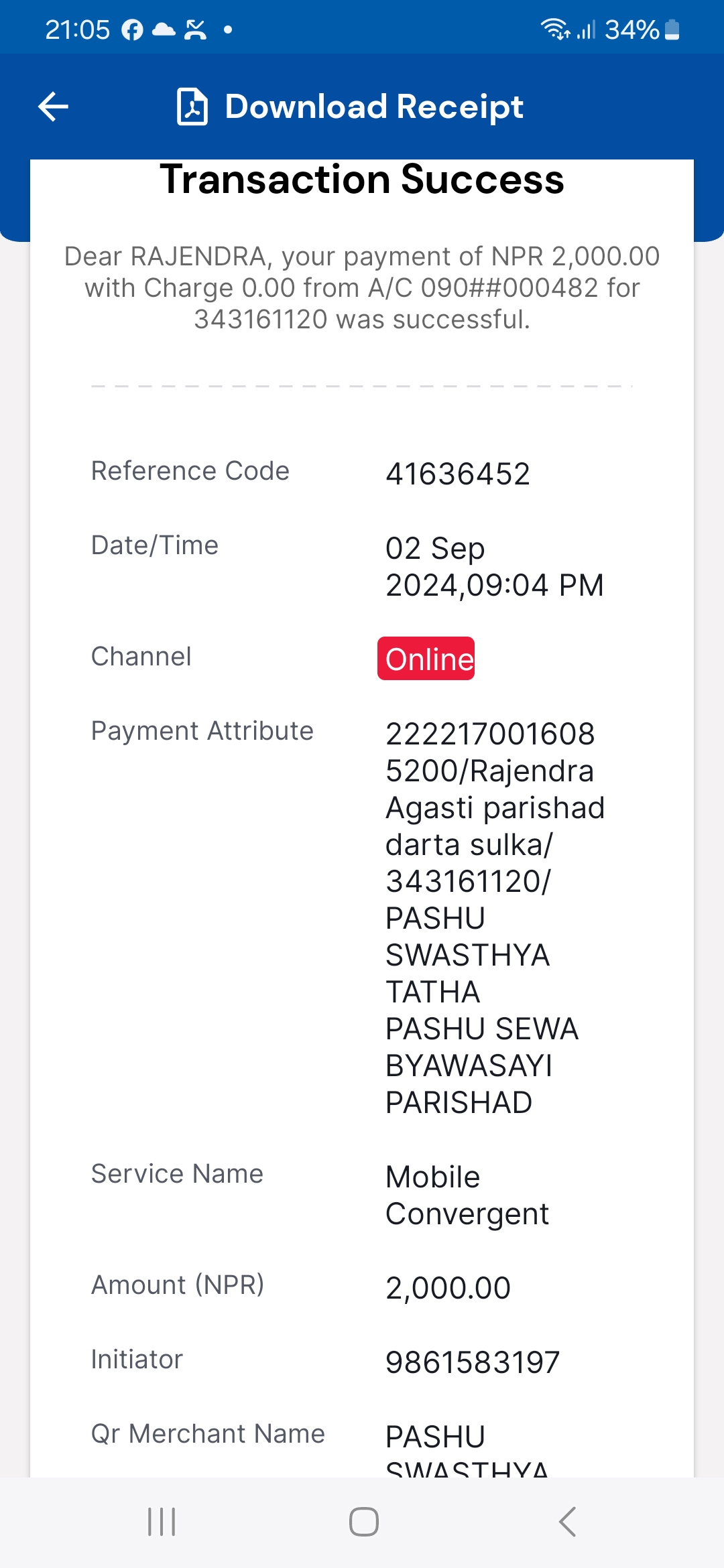Tap the red Online channel badge

pos(426,659)
